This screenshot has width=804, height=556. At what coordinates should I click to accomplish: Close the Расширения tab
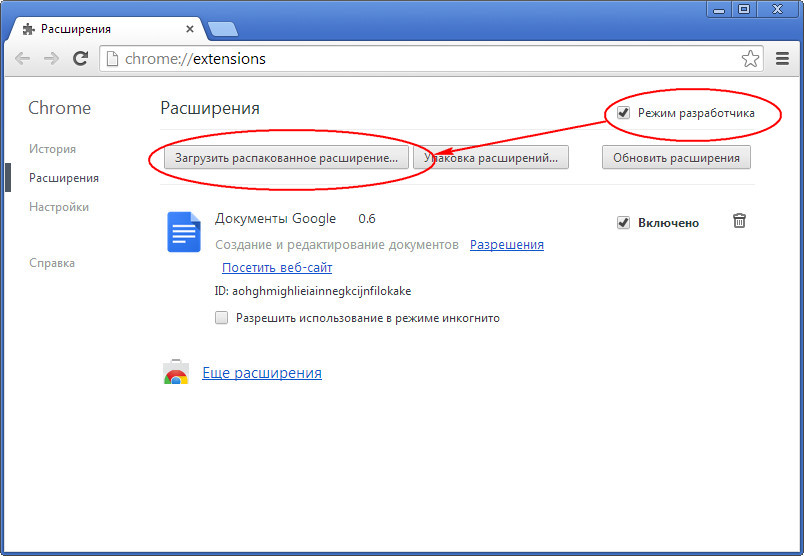tap(190, 29)
